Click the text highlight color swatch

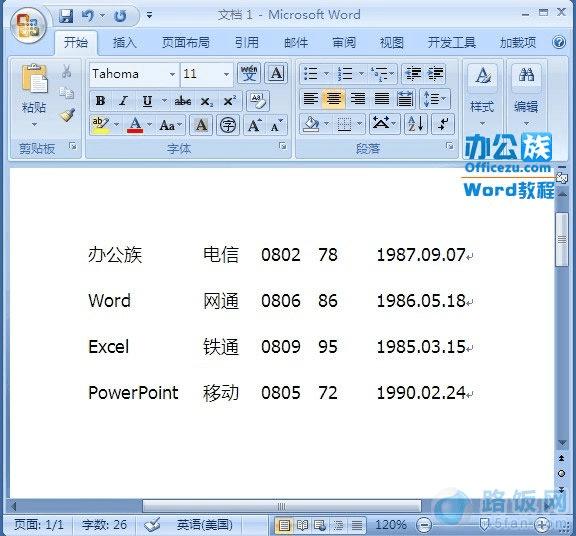(x=100, y=125)
